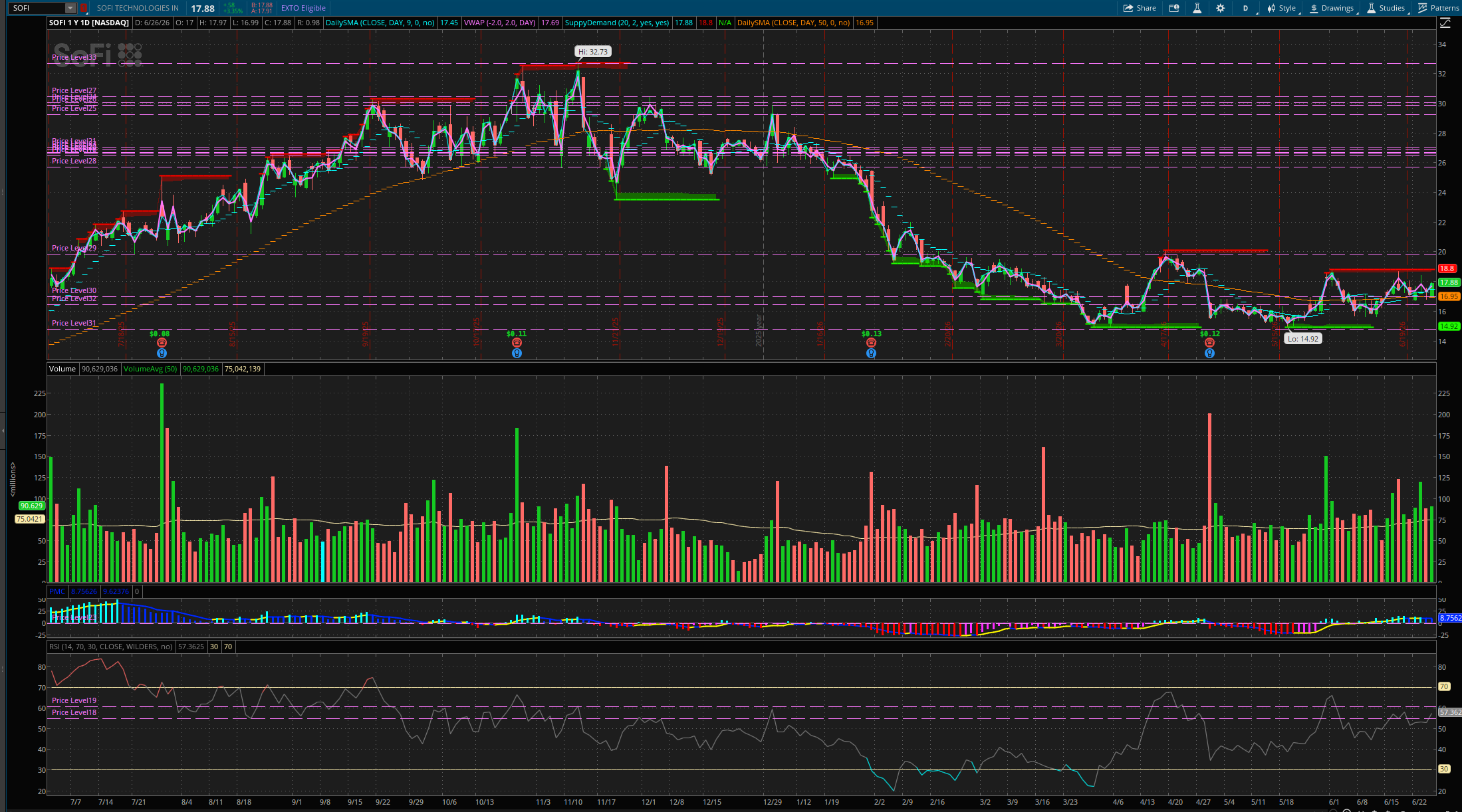Click the Price Level31 line label
Image resolution: width=1462 pixels, height=812 pixels.
74,323
